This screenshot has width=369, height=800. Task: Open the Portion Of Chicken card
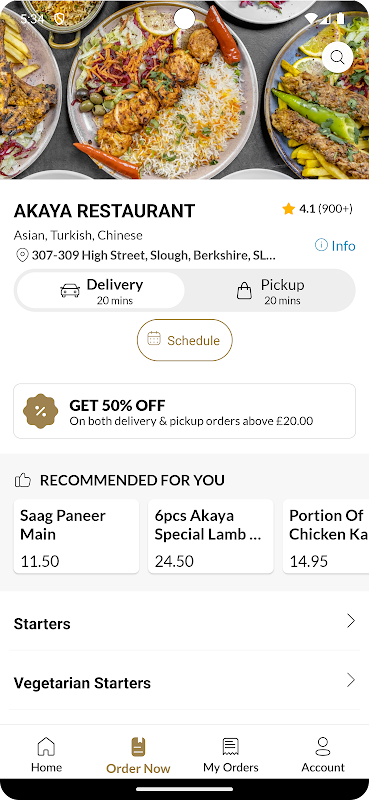click(x=326, y=536)
